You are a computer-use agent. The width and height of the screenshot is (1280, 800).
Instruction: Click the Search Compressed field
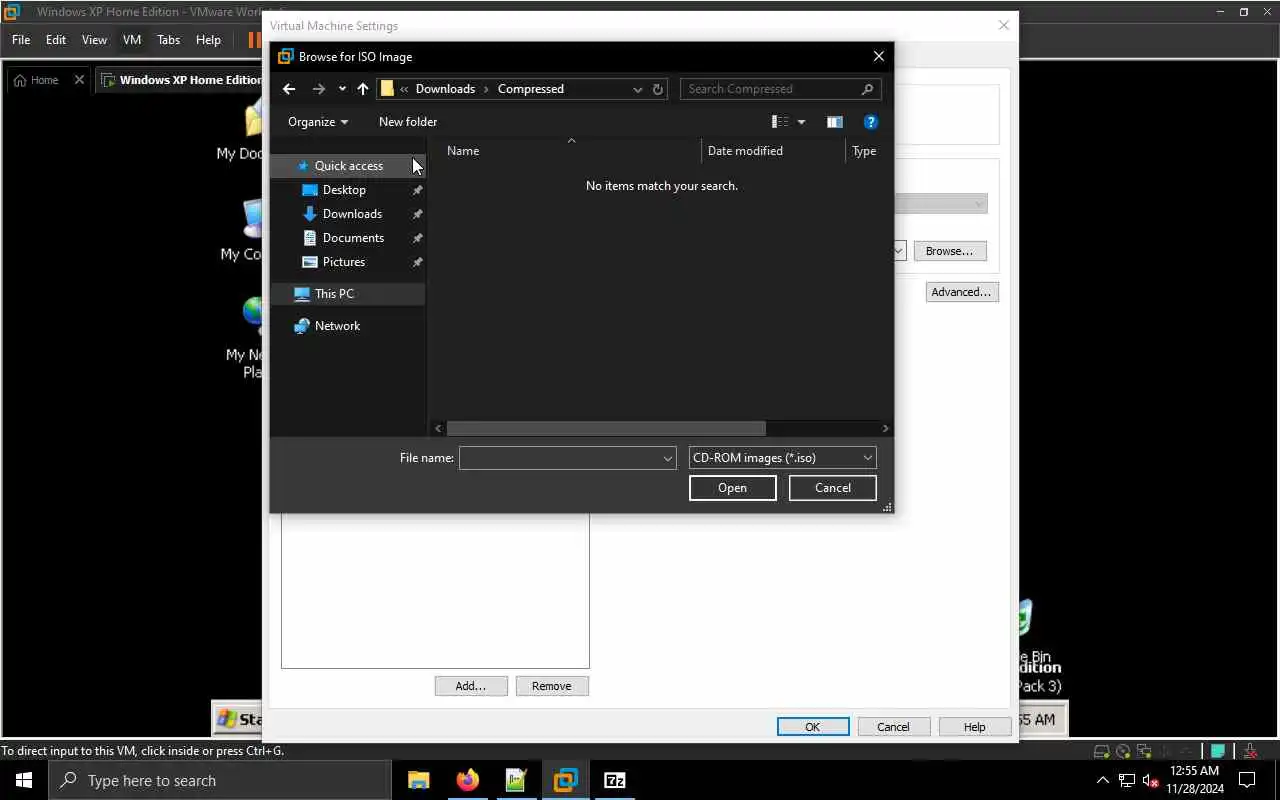[x=770, y=89]
